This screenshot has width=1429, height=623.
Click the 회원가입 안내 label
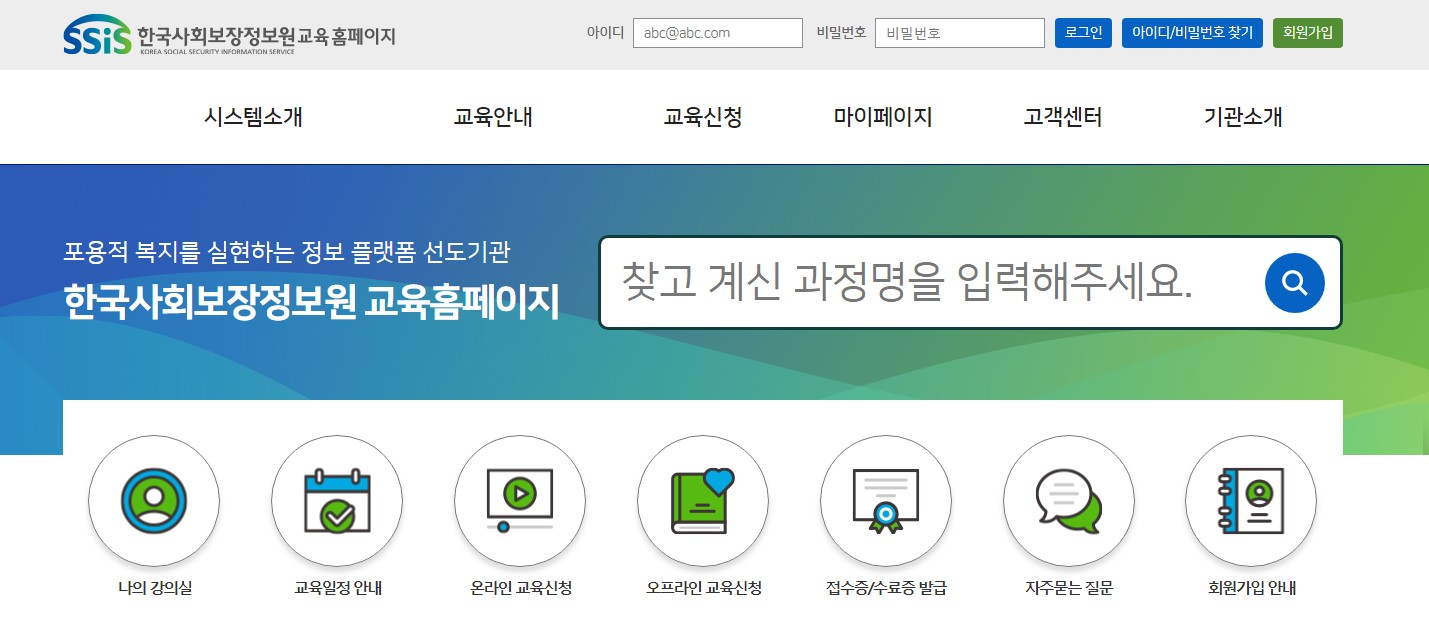1252,588
